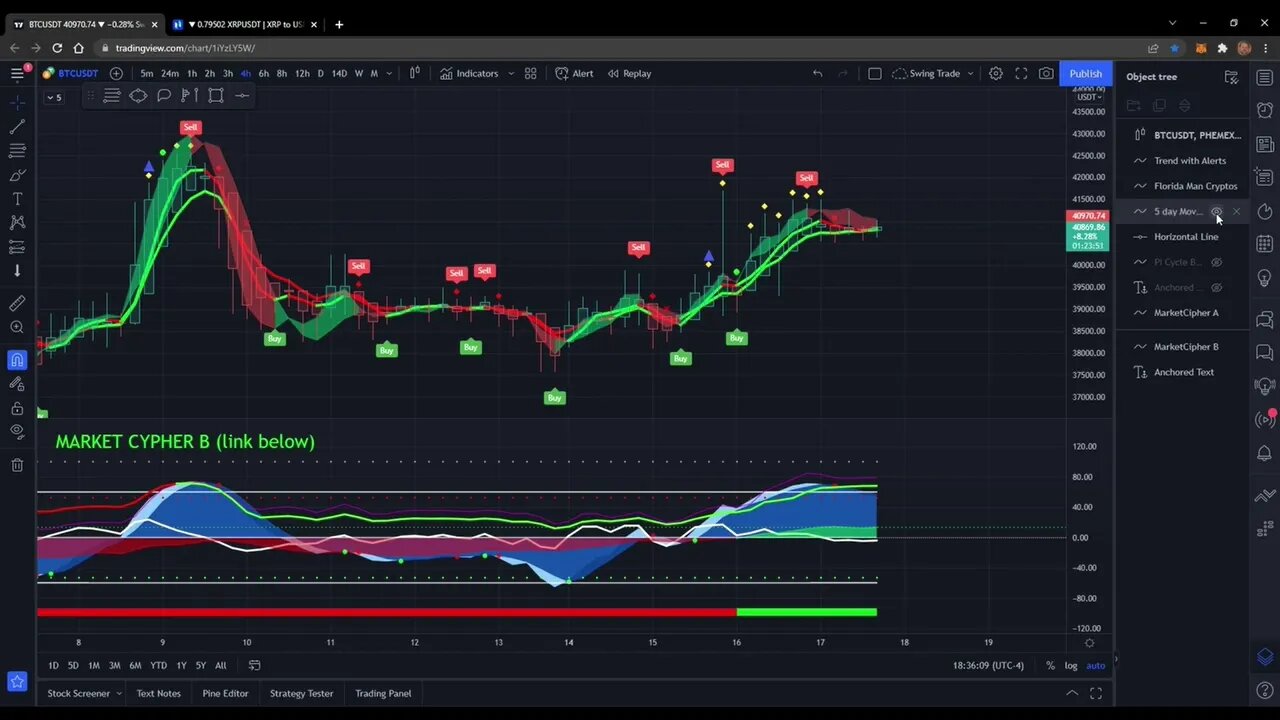Toggle Hide All Drawings eye icon
The height and width of the screenshot is (720, 1280).
click(17, 431)
